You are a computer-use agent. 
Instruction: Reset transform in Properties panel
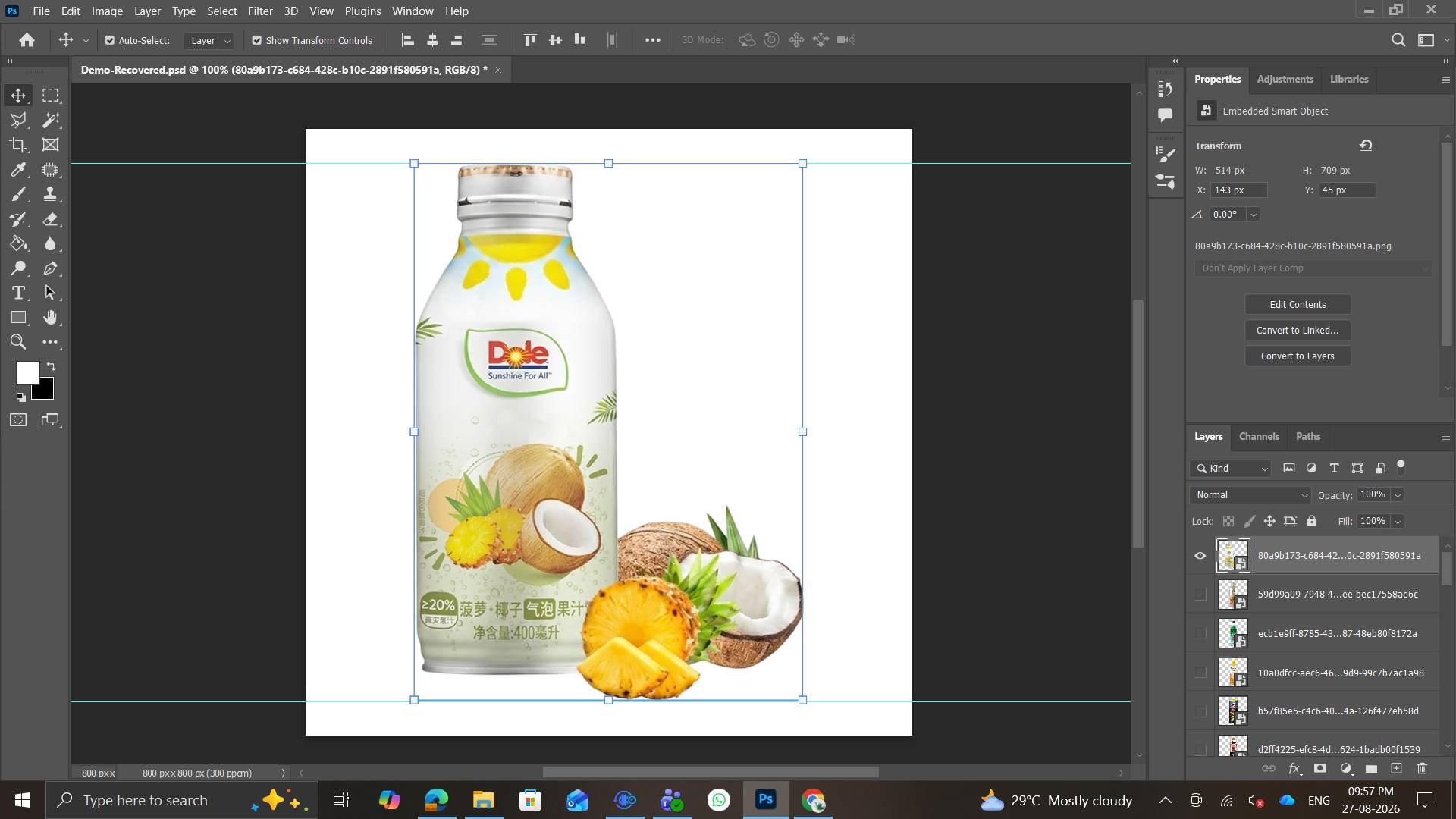point(1366,145)
